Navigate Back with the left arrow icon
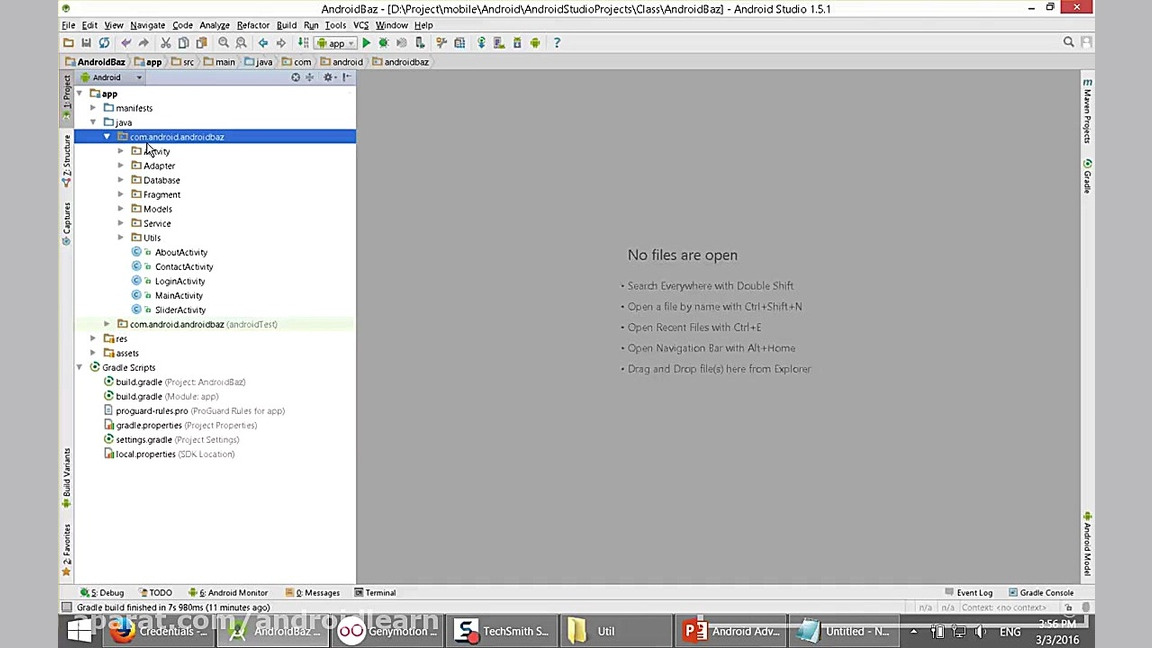Viewport: 1152px width, 648px height. click(x=263, y=43)
